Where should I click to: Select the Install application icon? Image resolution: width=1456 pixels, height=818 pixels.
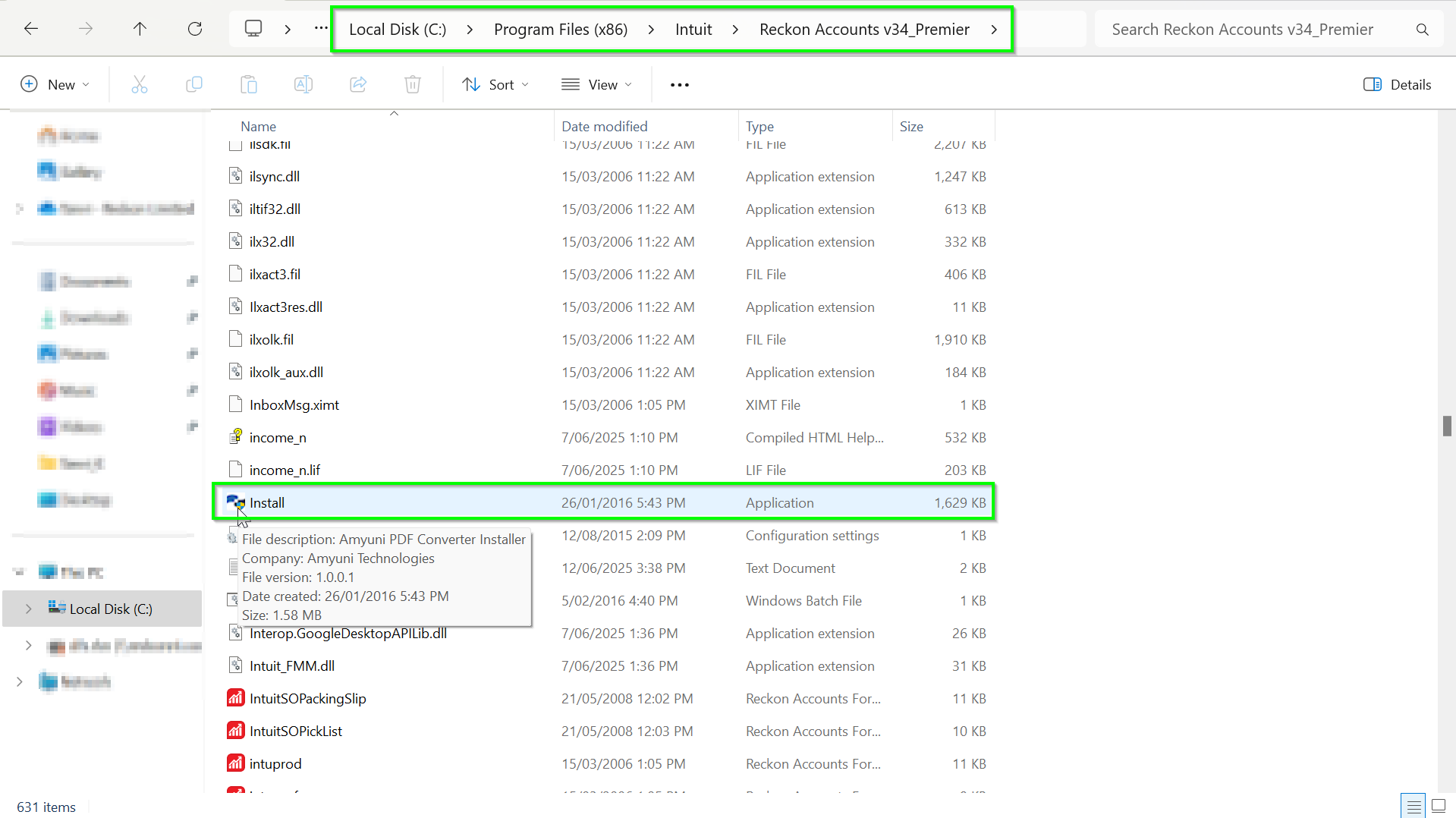pyautogui.click(x=236, y=502)
